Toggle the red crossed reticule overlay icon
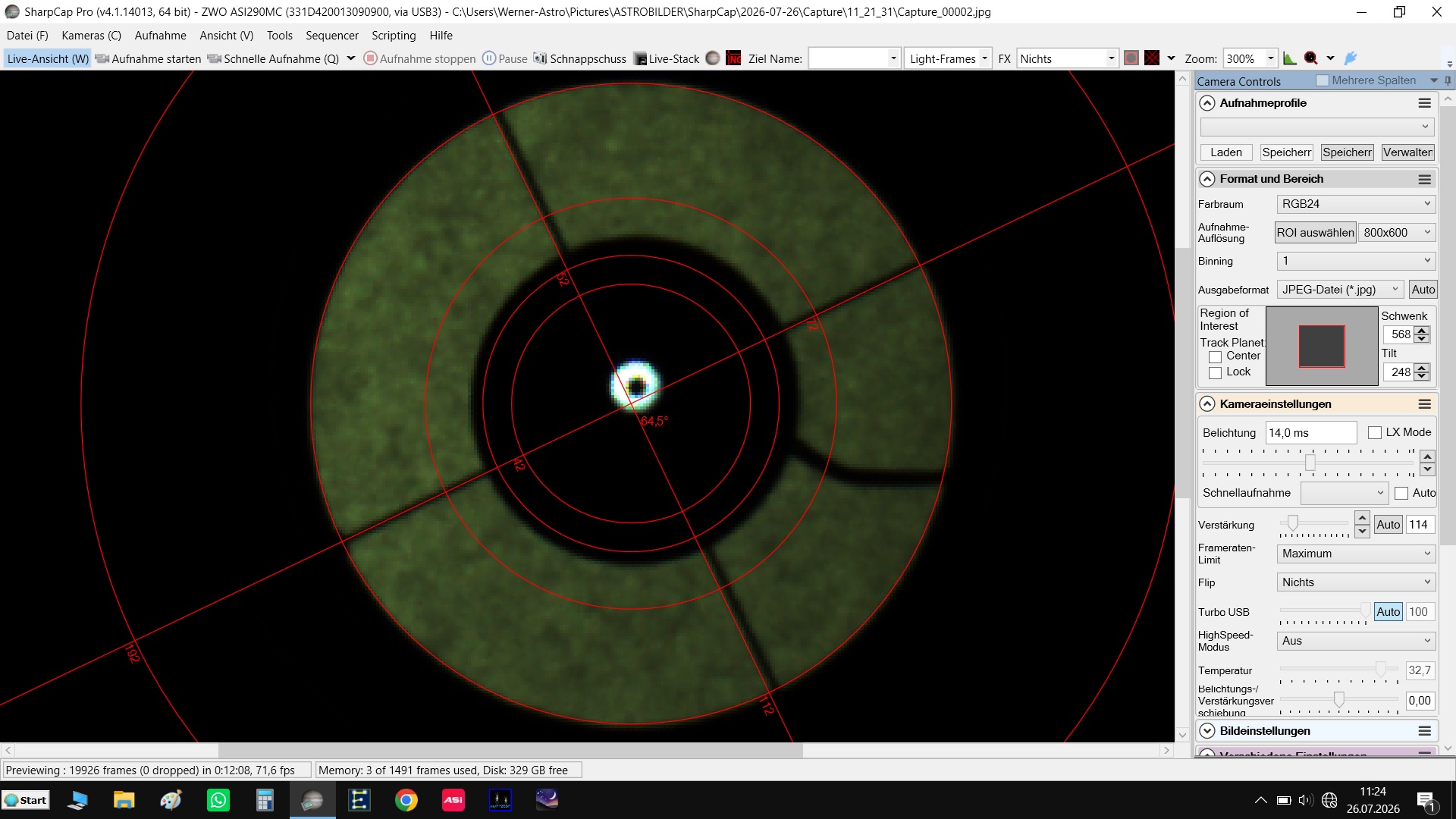 pyautogui.click(x=1152, y=58)
